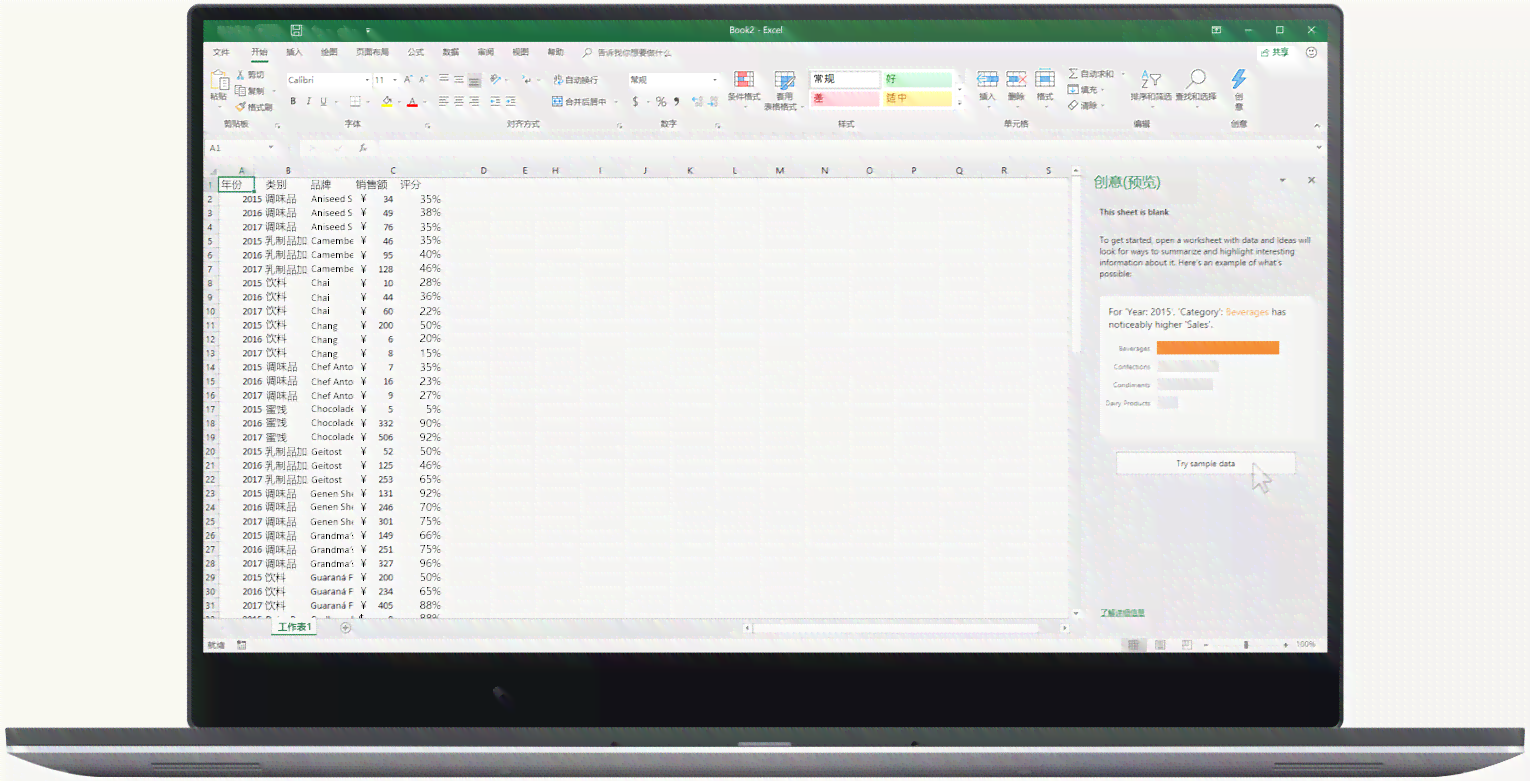
Task: Click the Bottom Align icon
Action: point(474,79)
